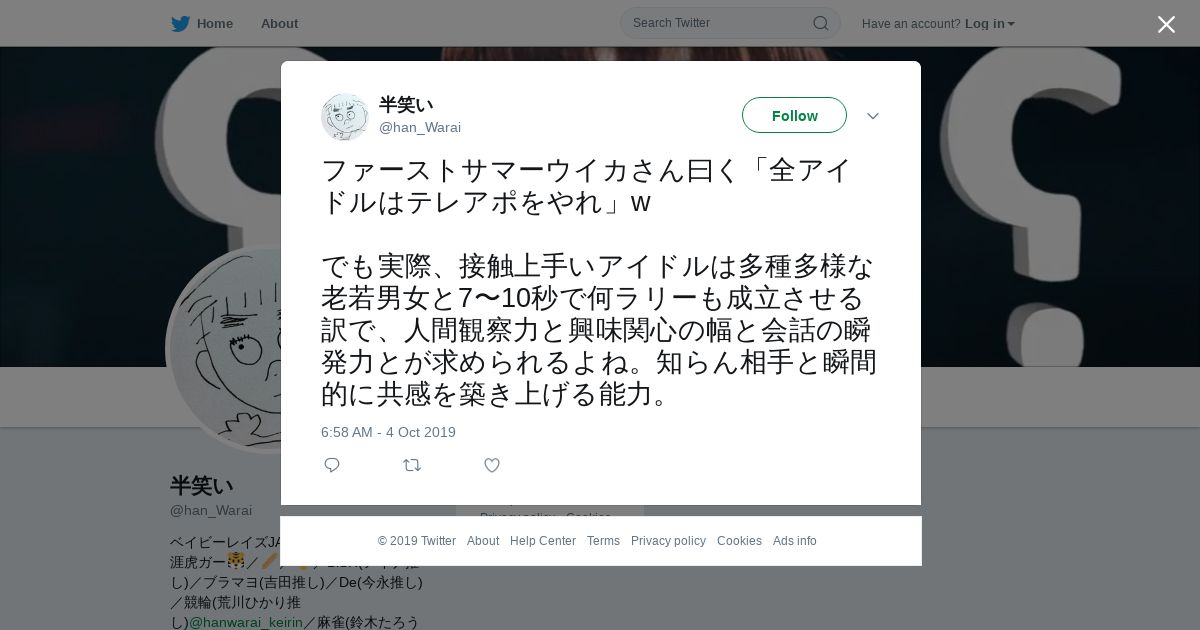Image resolution: width=1200 pixels, height=630 pixels.
Task: Open the Help Center footer link
Action: 543,541
